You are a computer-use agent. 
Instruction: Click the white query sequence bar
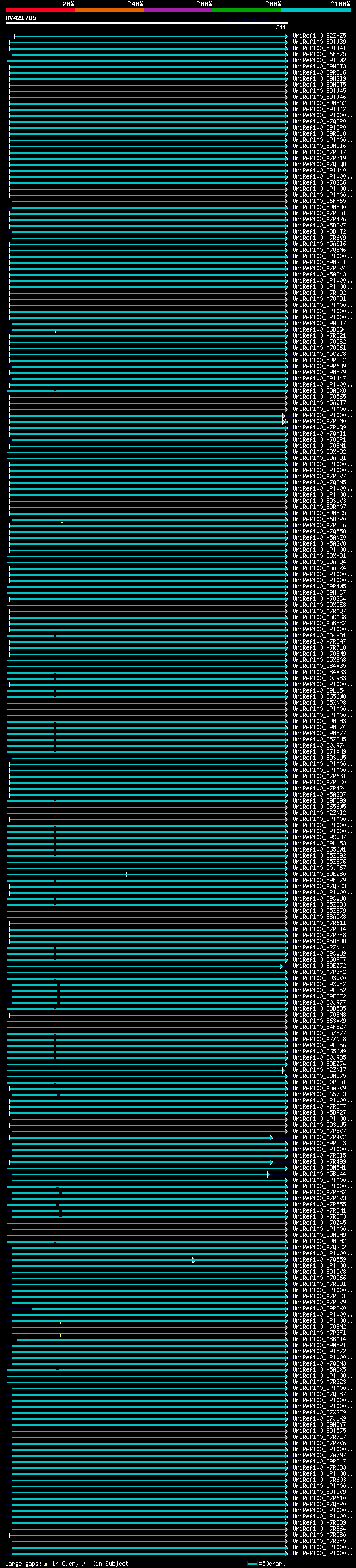(x=147, y=22)
